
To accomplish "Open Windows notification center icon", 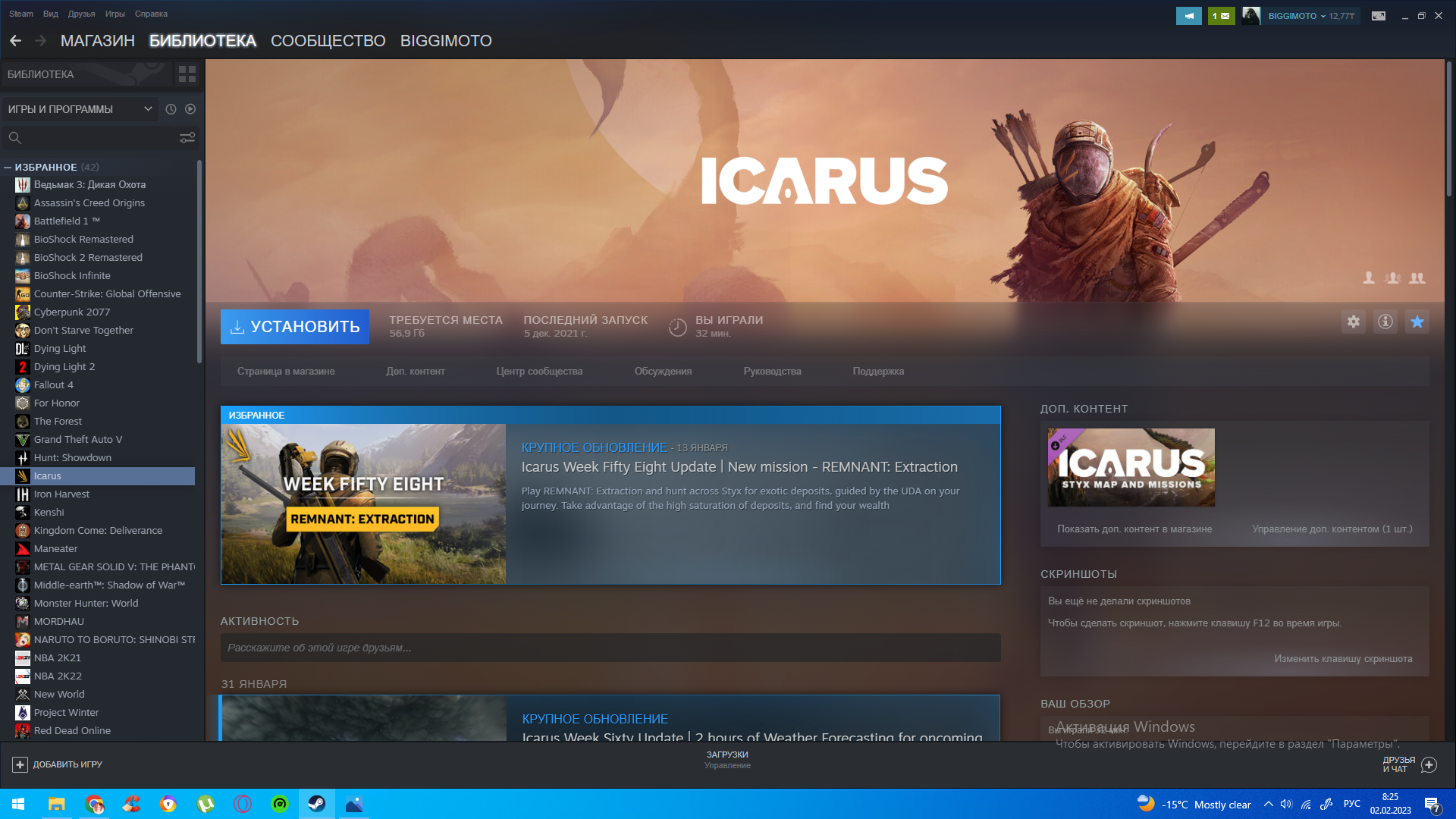I will (1432, 805).
